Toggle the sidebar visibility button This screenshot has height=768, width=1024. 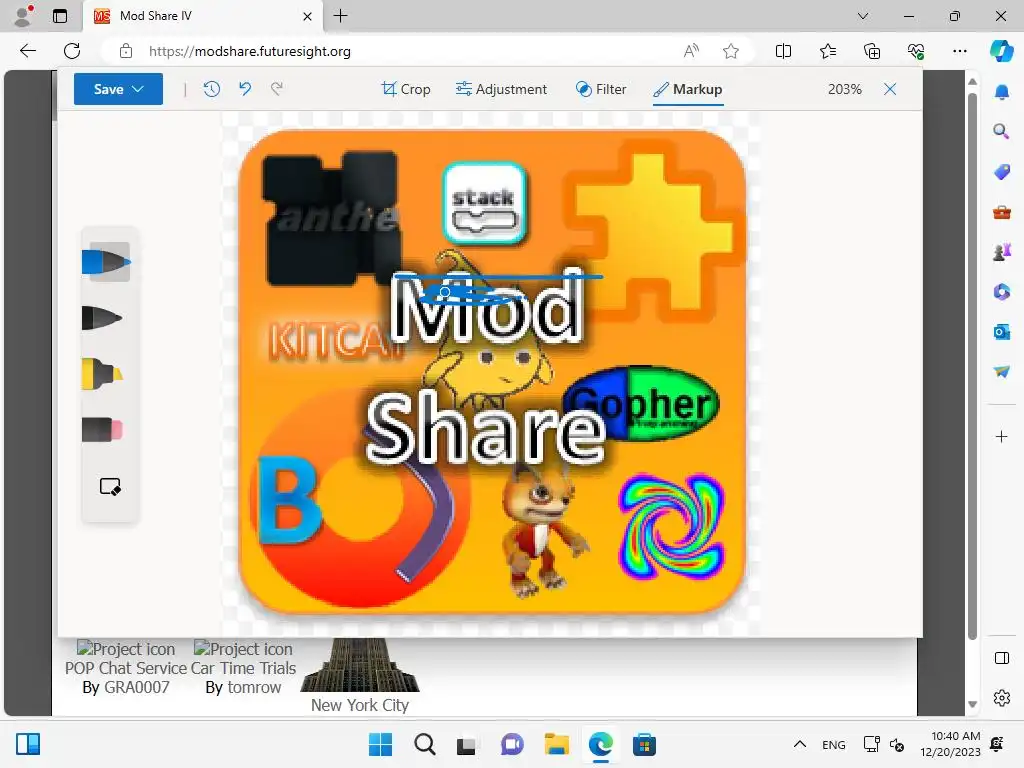pos(1001,658)
